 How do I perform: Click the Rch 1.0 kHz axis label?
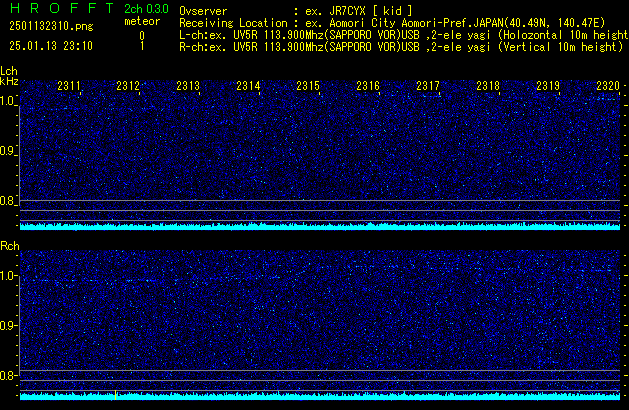7,276
